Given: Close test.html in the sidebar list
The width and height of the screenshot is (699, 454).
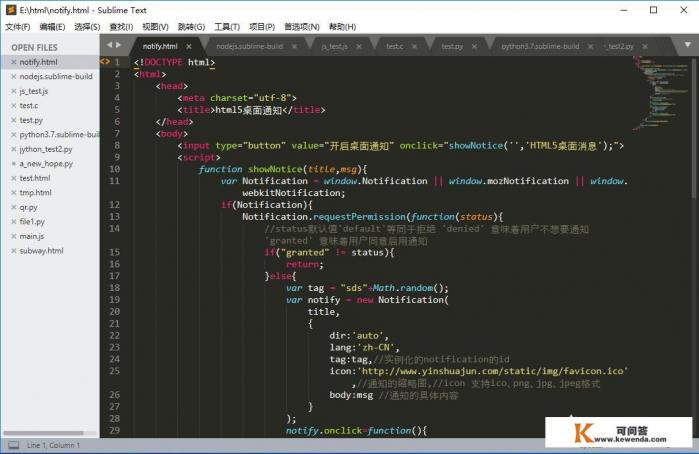Looking at the screenshot, I should (x=14, y=178).
